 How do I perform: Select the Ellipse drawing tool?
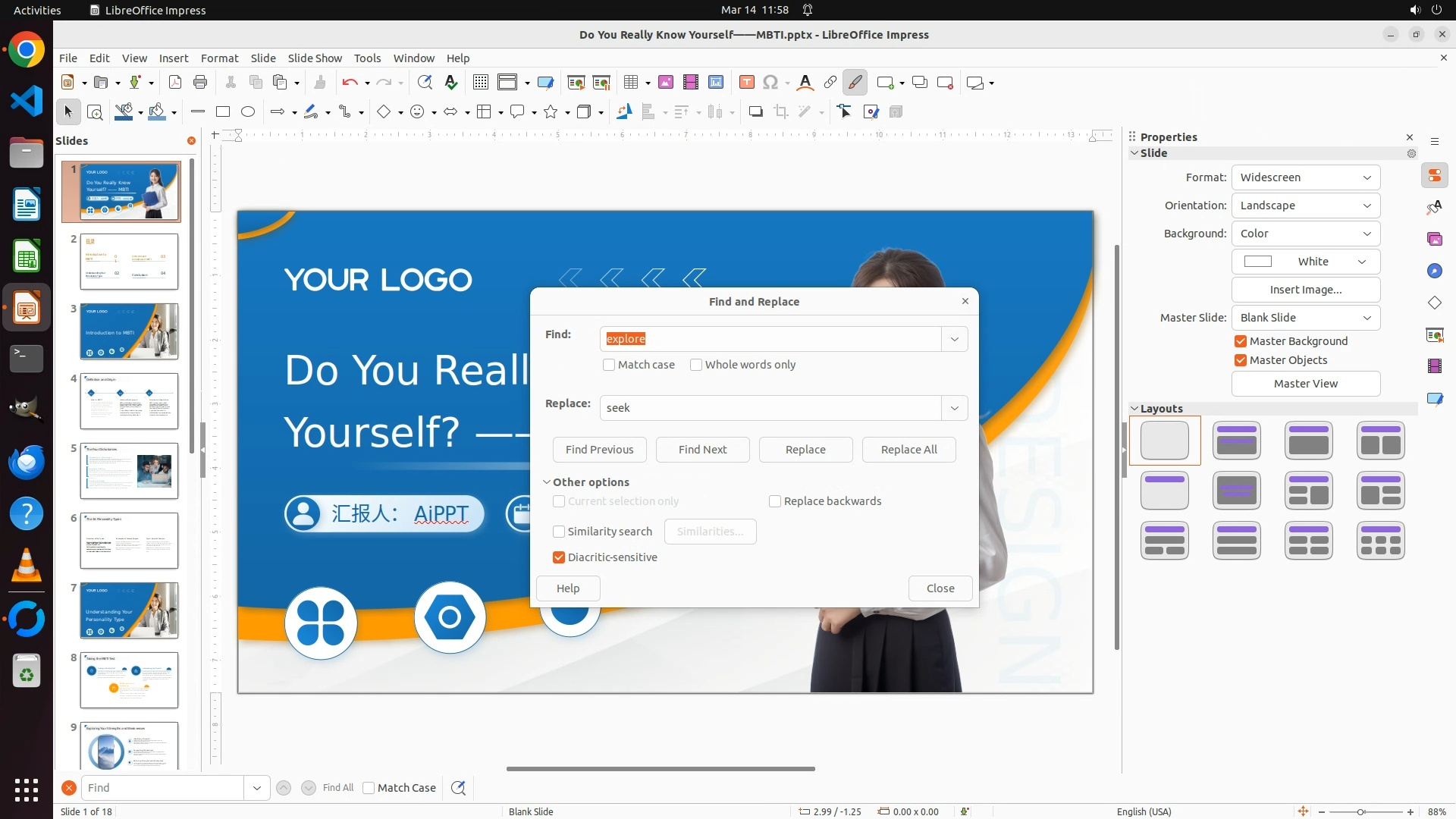tap(248, 112)
